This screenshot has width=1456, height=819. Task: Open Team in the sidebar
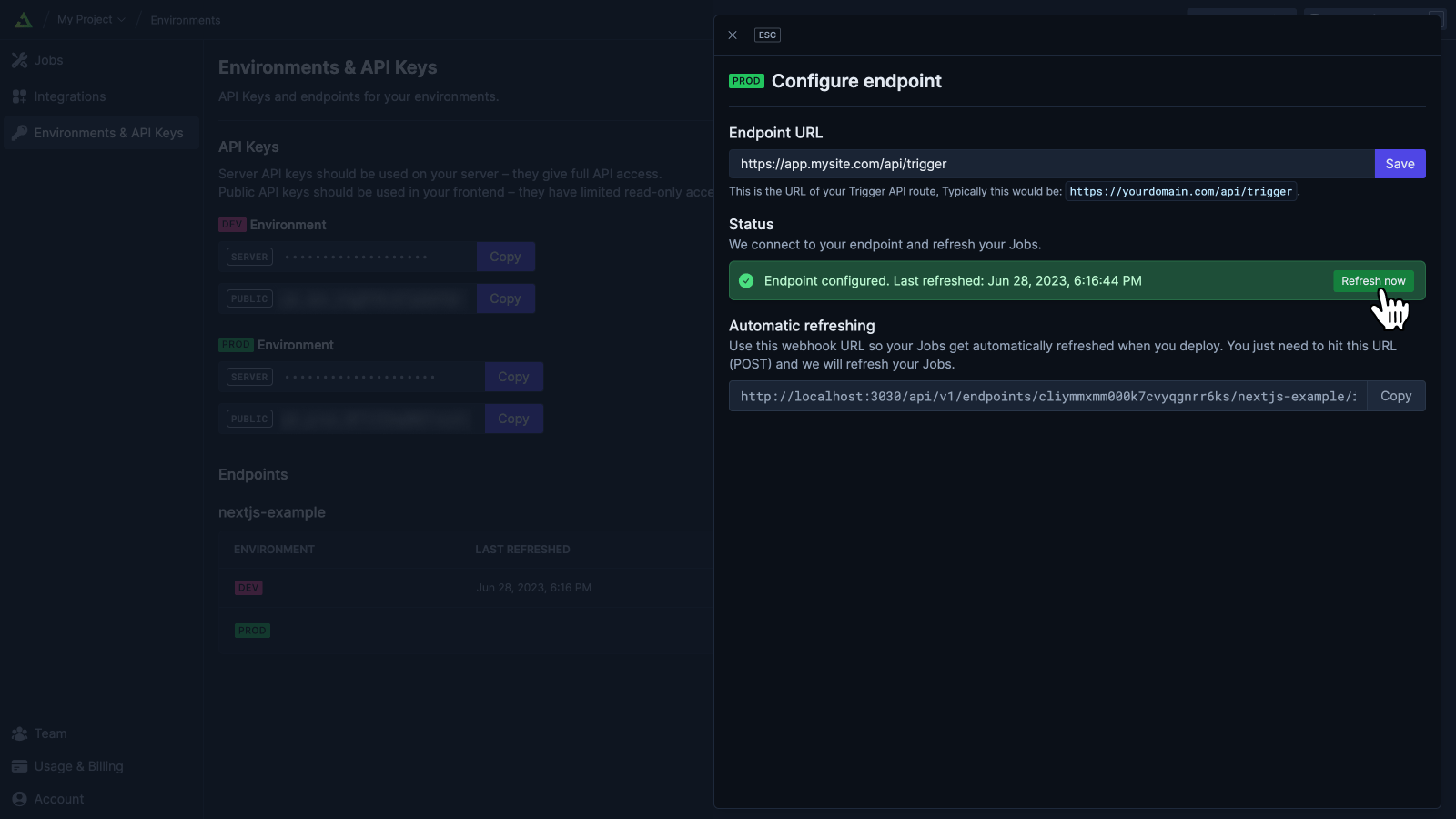(100, 733)
